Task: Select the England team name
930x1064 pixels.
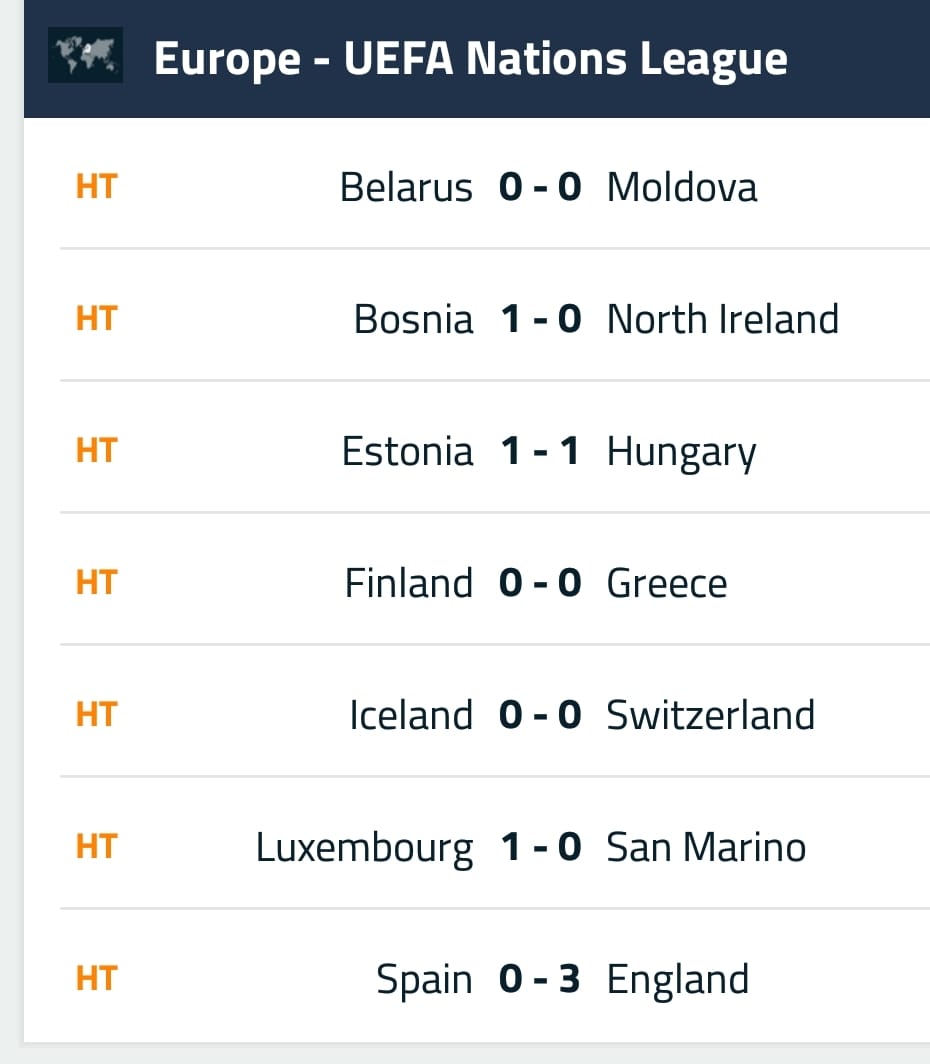Action: point(678,981)
